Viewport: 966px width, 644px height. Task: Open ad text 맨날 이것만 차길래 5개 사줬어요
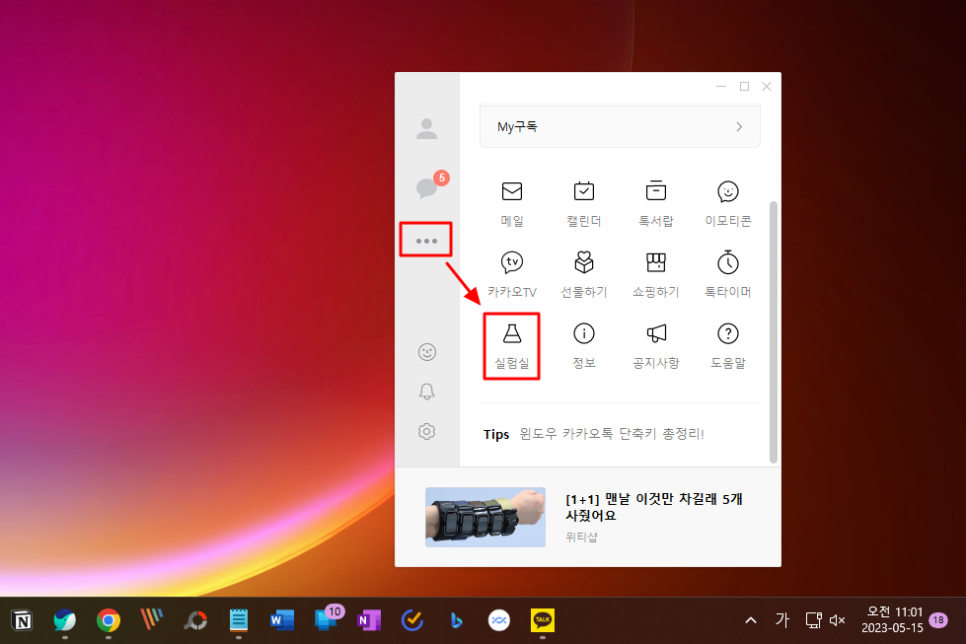[654, 507]
